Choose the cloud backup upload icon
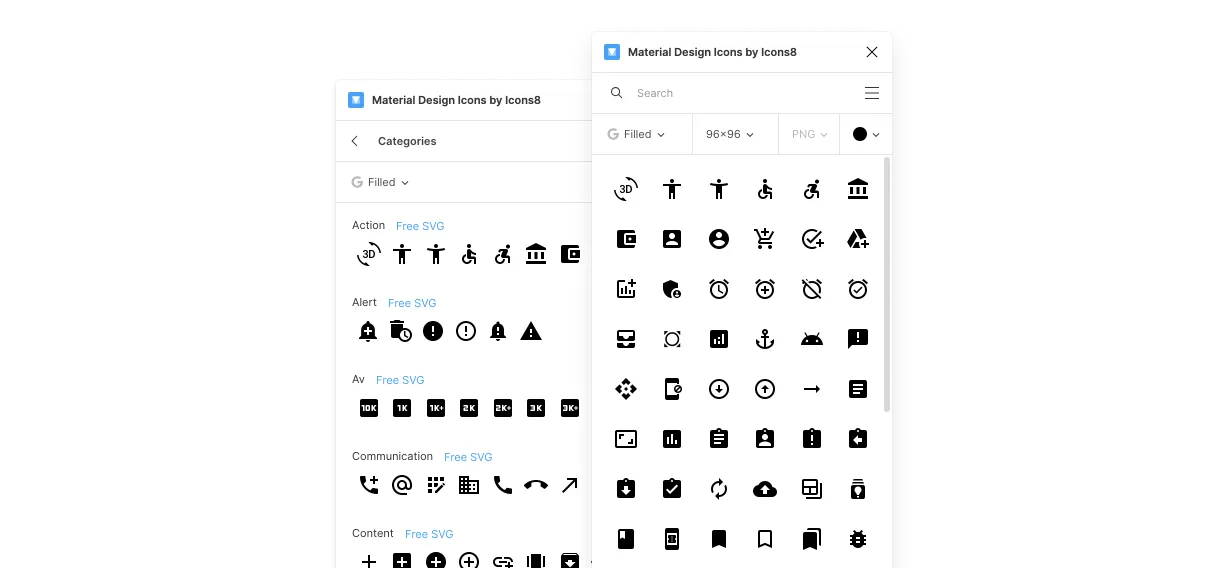The height and width of the screenshot is (568, 1232). pyautogui.click(x=765, y=489)
